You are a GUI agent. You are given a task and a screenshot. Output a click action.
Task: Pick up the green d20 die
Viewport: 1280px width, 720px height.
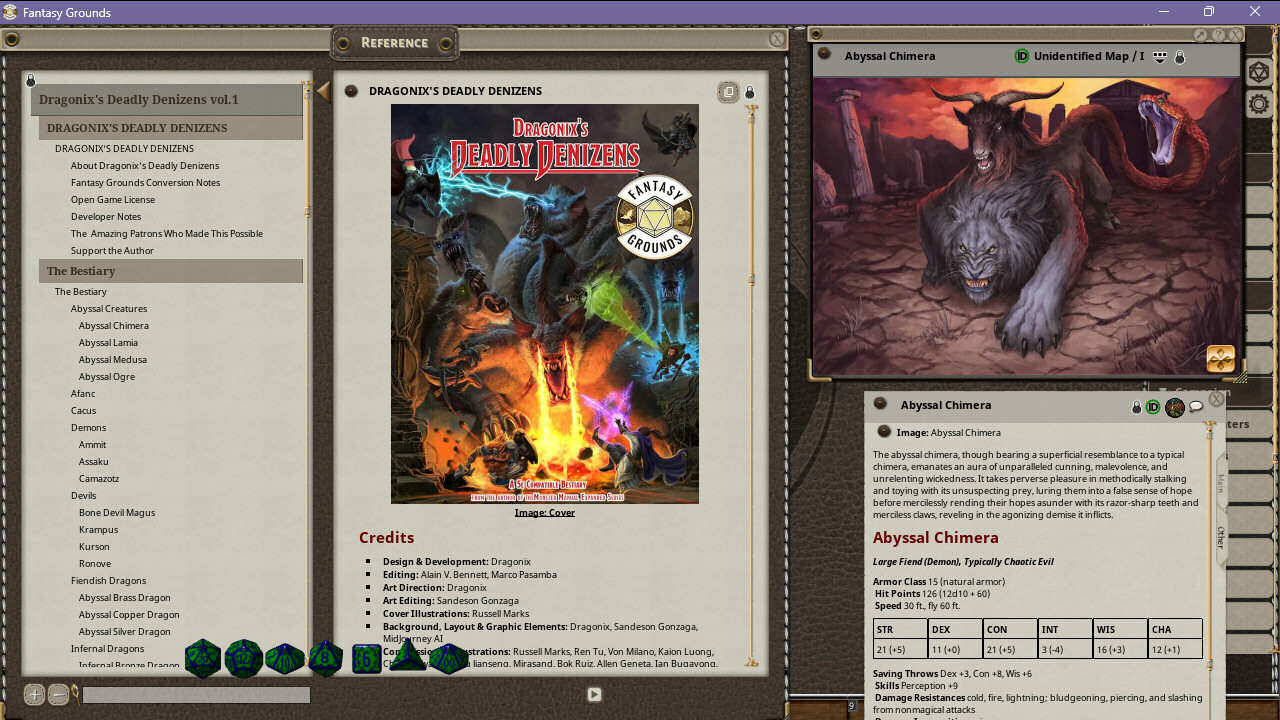point(203,658)
